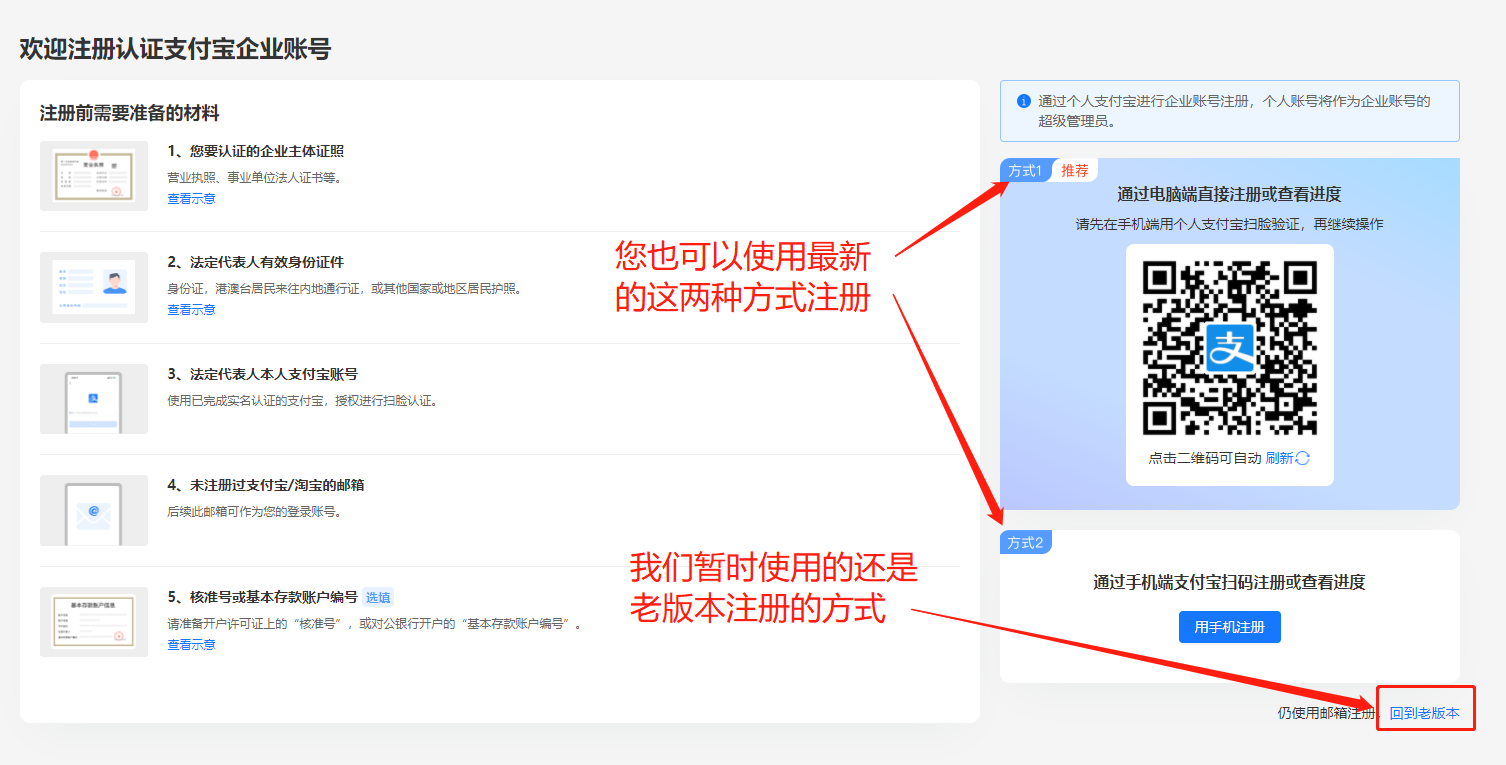This screenshot has width=1506, height=765.
Task: Click heading 5、核准号或基本存款账户编号
Action: tap(262, 597)
